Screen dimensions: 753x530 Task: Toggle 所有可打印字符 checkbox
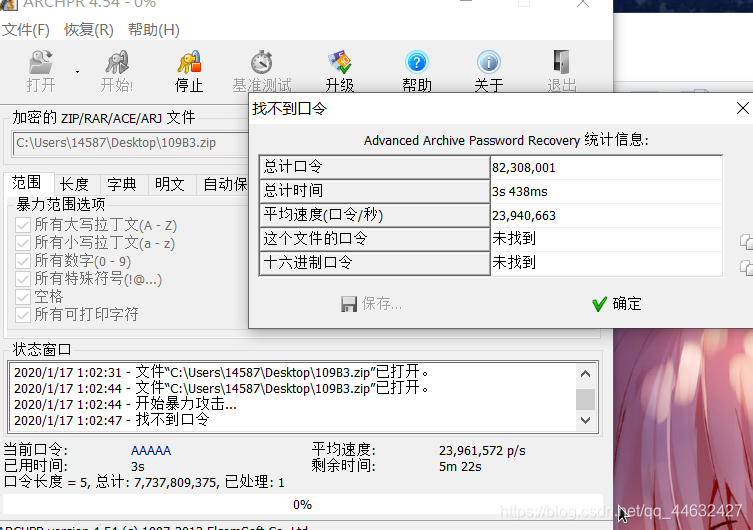click(23, 315)
